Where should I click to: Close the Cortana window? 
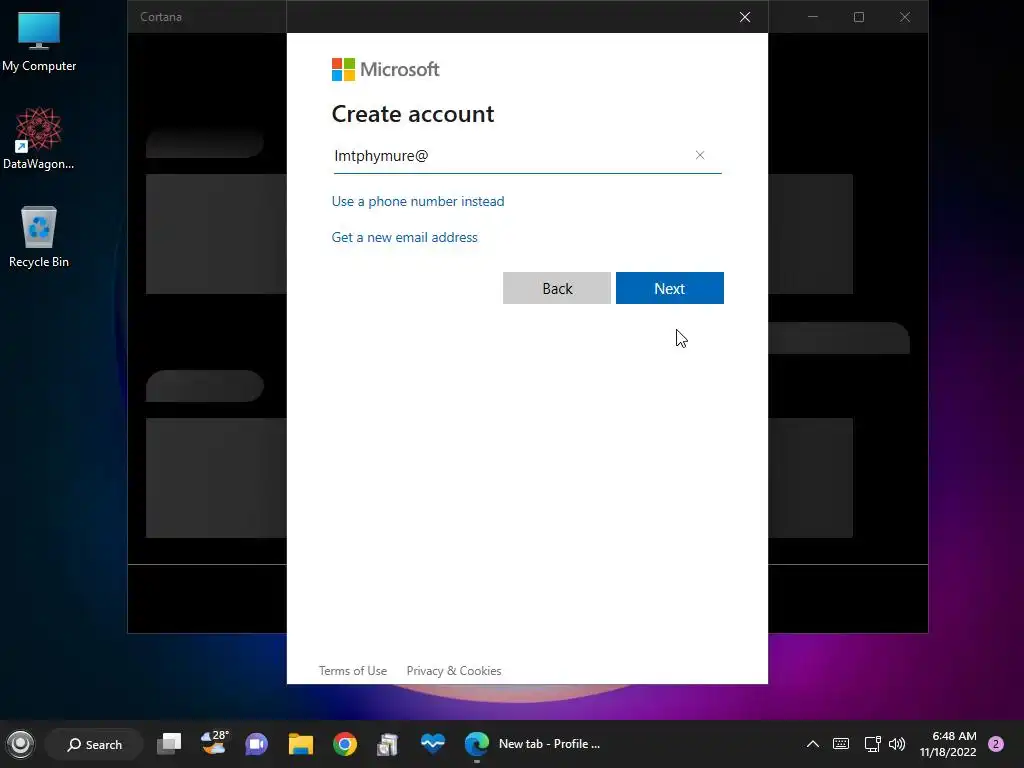[x=904, y=17]
